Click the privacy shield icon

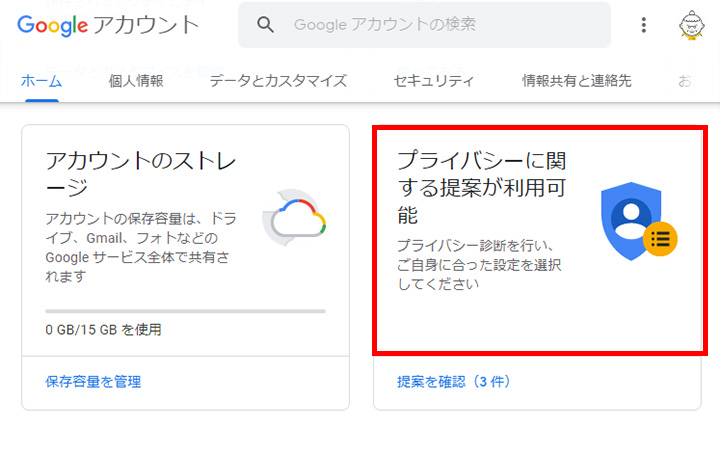click(639, 221)
